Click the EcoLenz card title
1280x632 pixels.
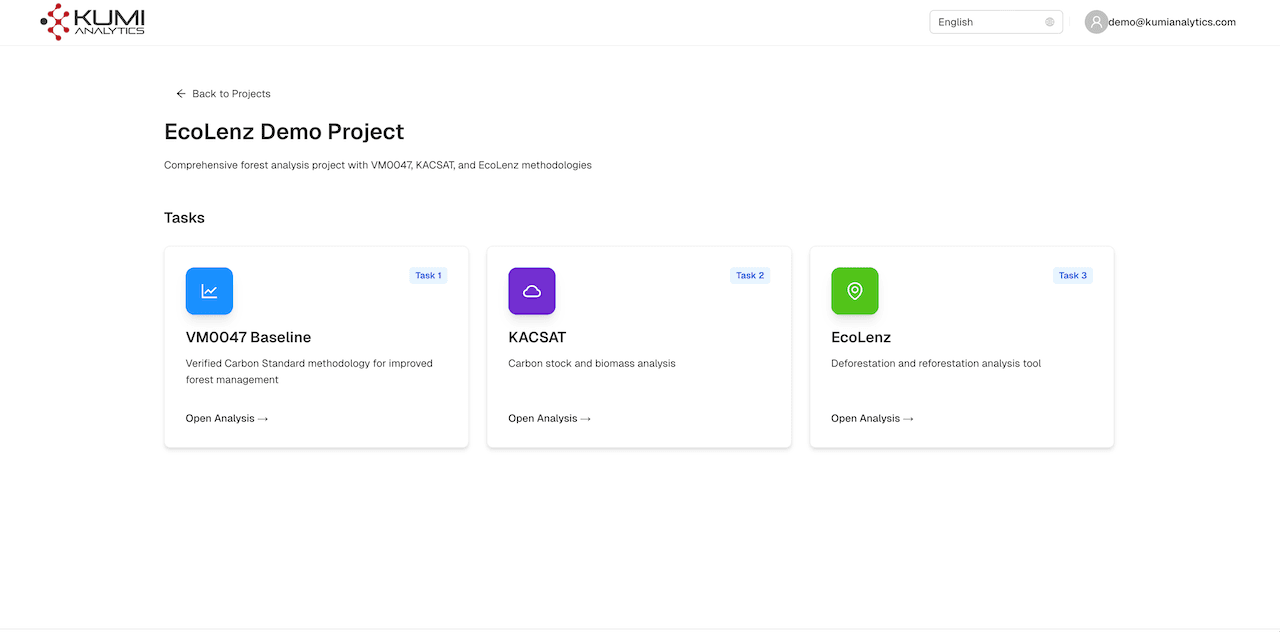click(861, 338)
